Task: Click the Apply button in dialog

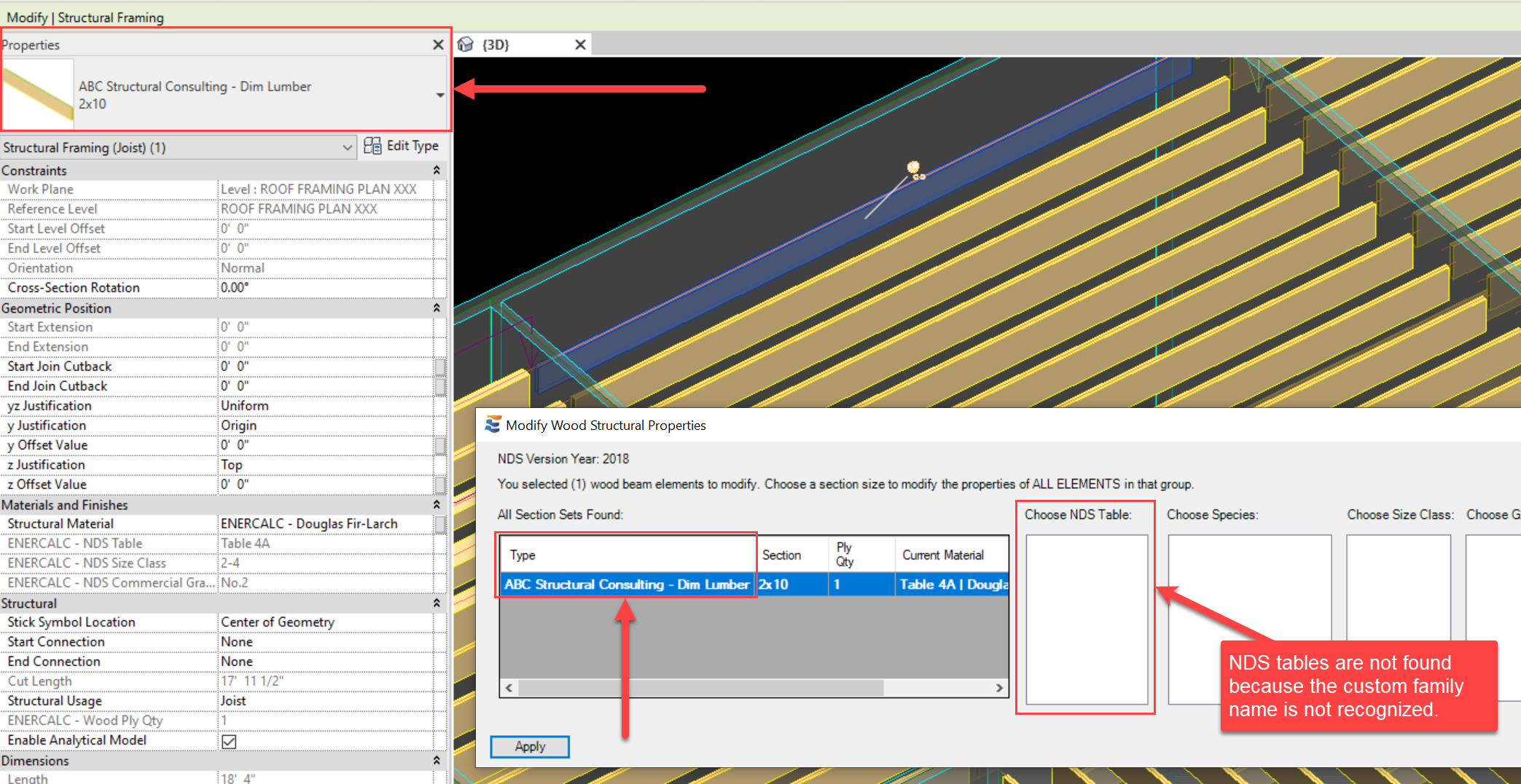Action: [530, 747]
